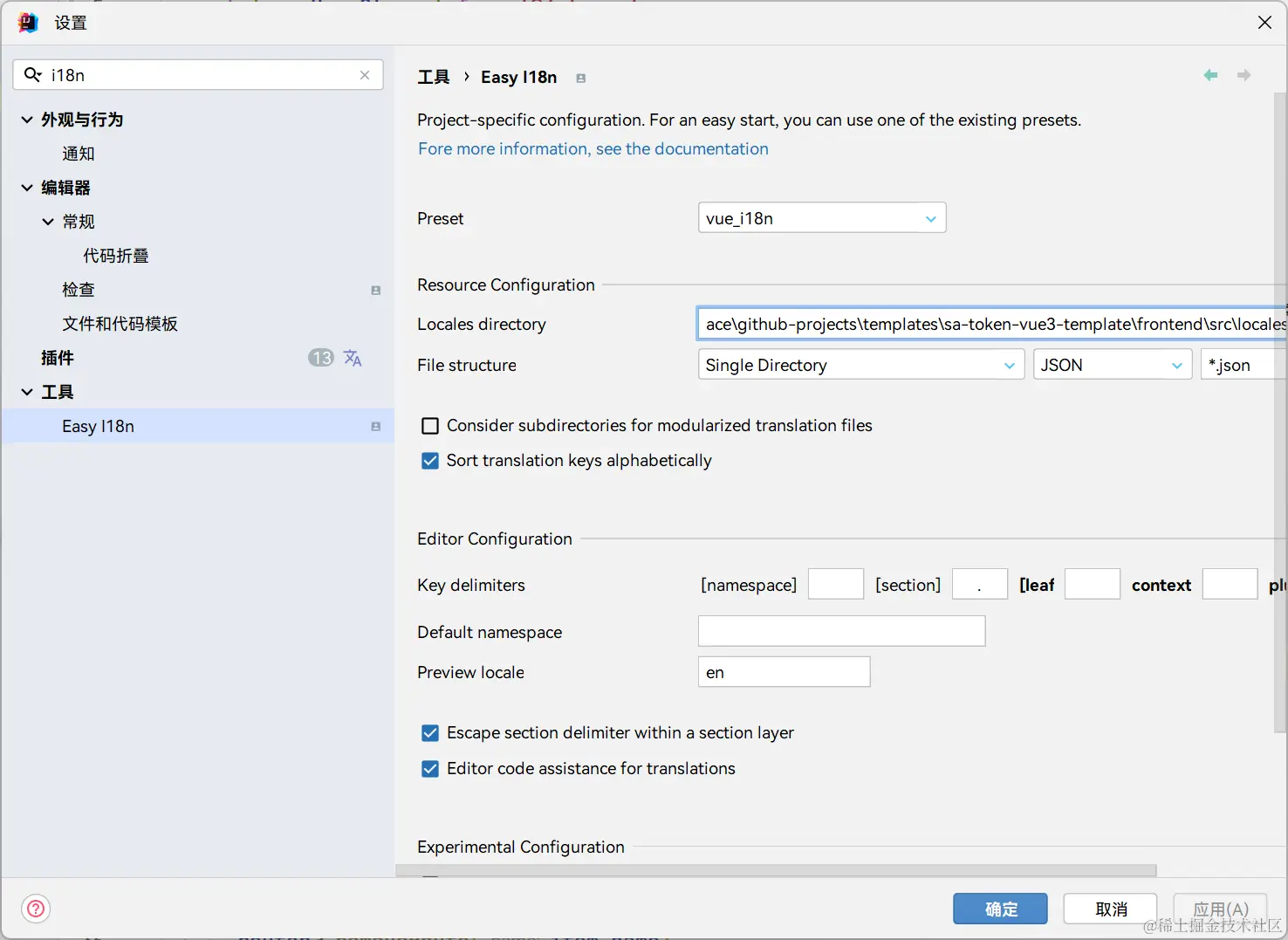Collapse the 工具 tree node
Image resolution: width=1288 pixels, height=940 pixels.
(27, 392)
